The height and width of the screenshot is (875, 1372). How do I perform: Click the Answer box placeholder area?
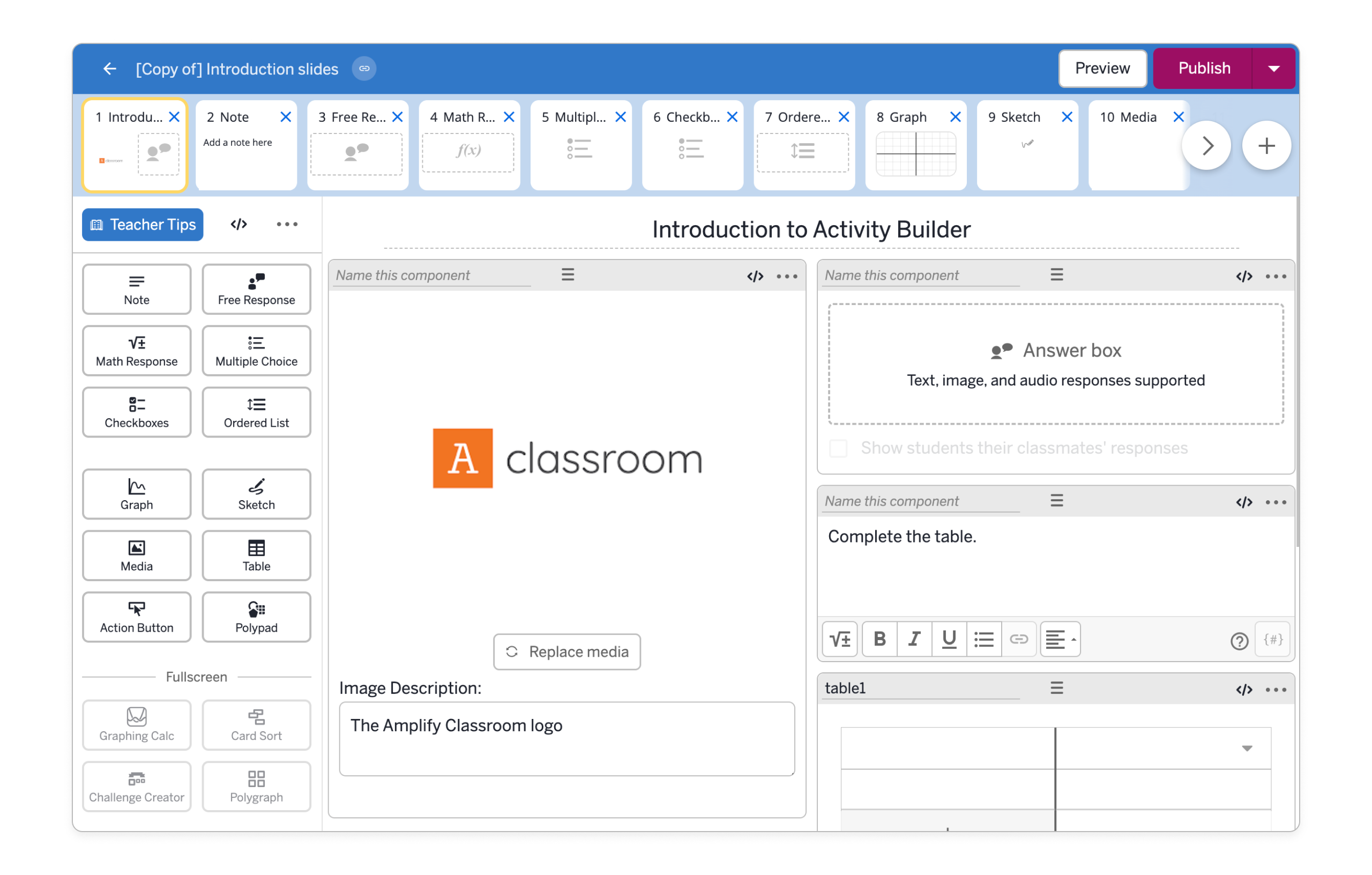click(x=1057, y=365)
